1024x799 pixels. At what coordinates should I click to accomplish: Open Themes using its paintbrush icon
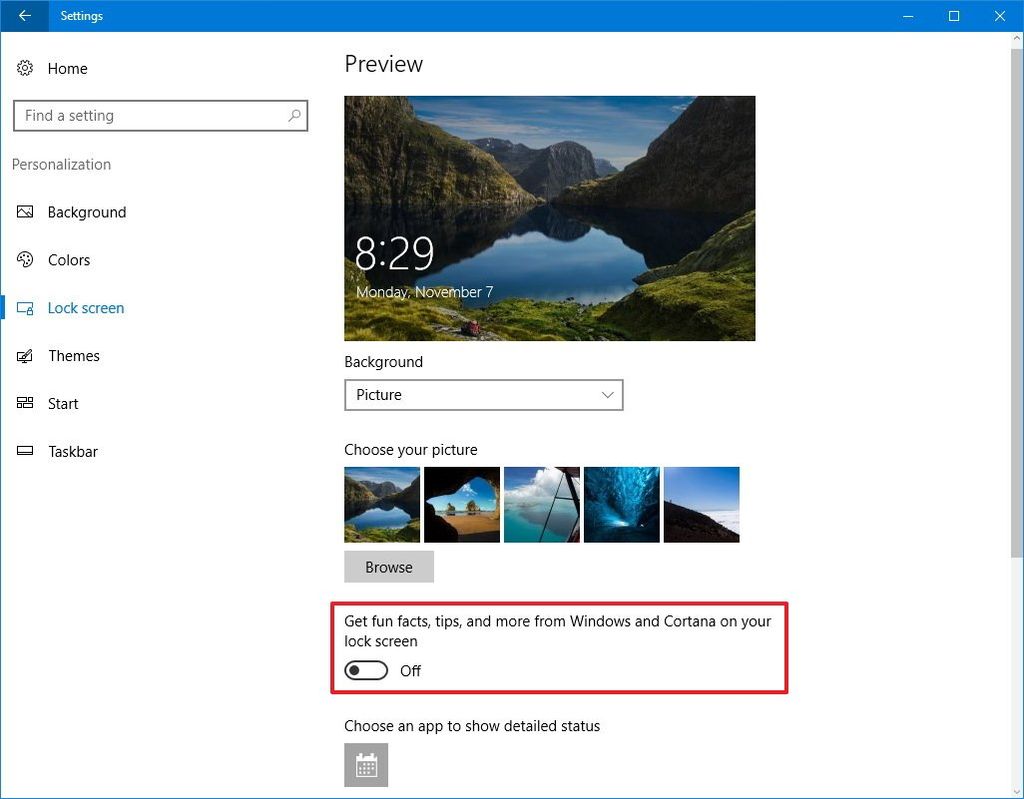point(23,356)
